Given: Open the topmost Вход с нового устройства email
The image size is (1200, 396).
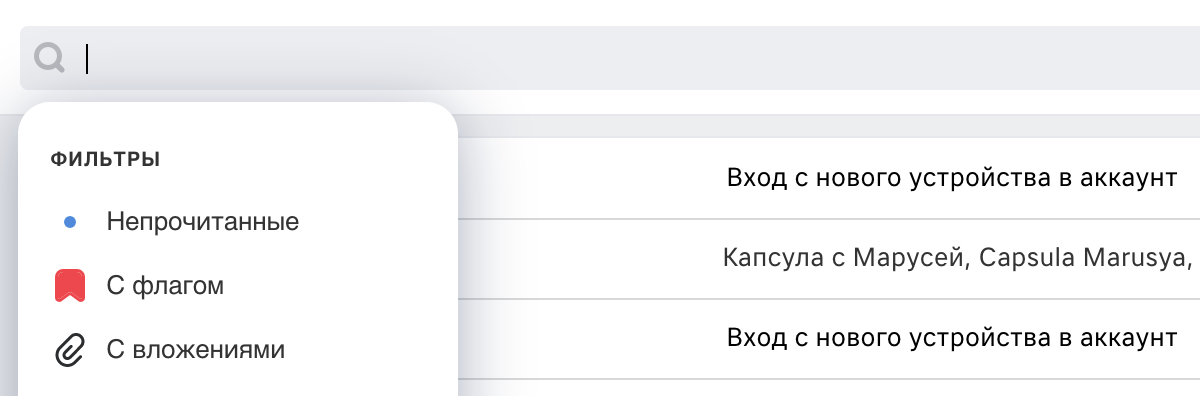Looking at the screenshot, I should tap(829, 179).
